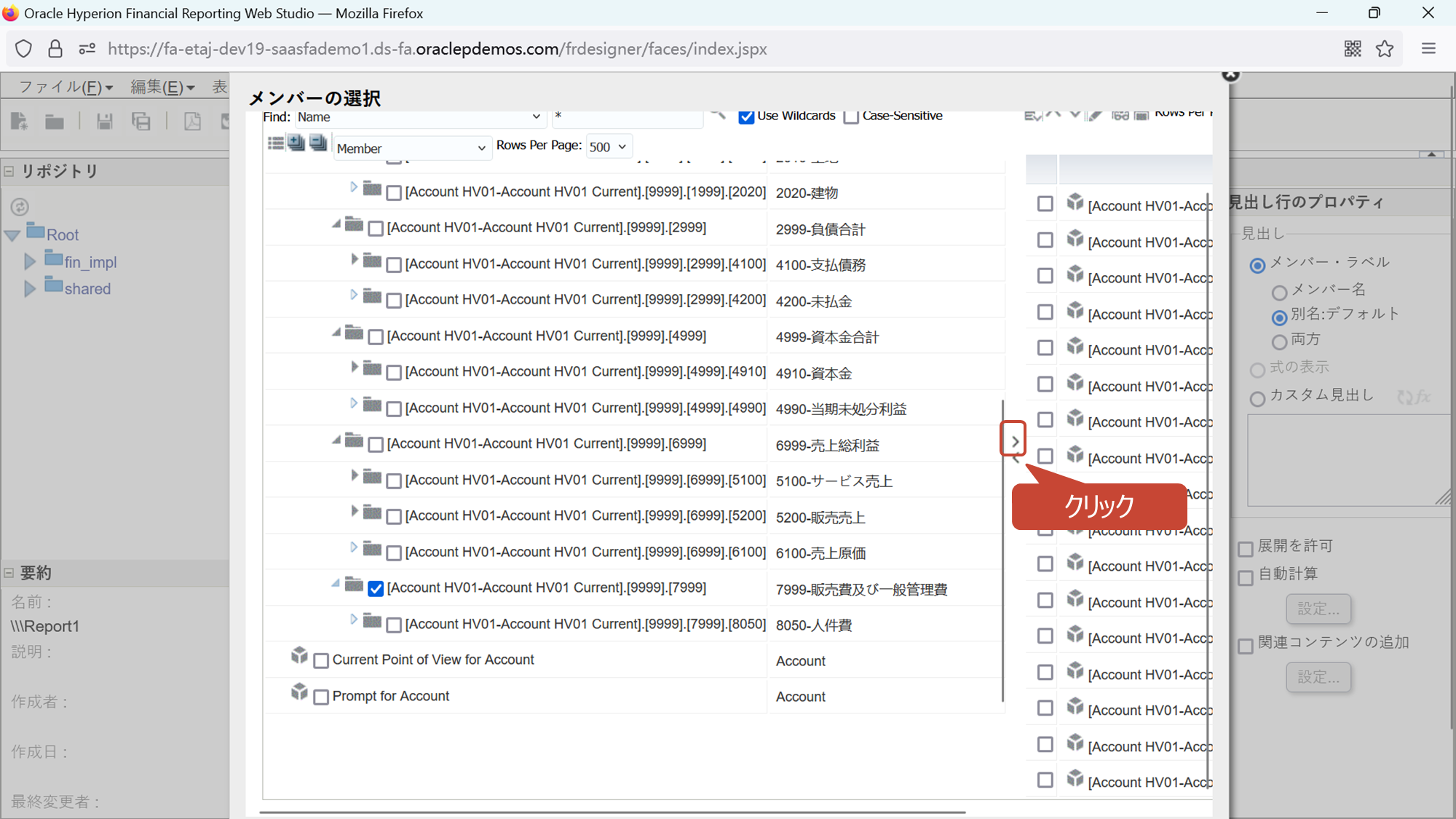Expand the 5100-サービス売上 account node
This screenshot has width=1456, height=819.
tap(354, 475)
